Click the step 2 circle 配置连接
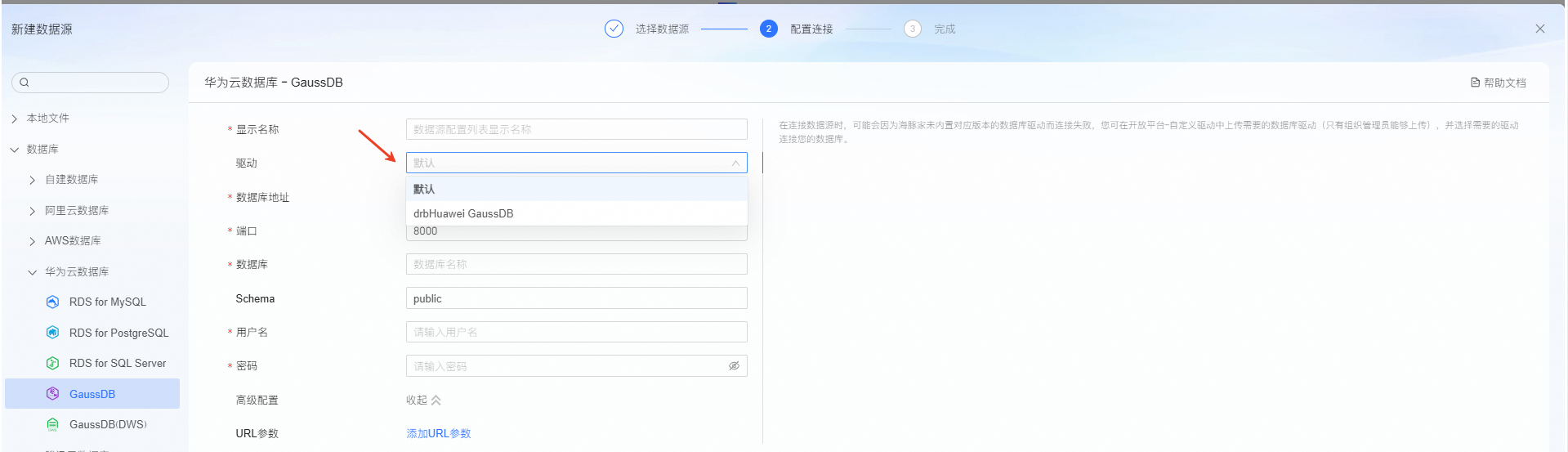This screenshot has height=452, width=1568. (x=768, y=29)
